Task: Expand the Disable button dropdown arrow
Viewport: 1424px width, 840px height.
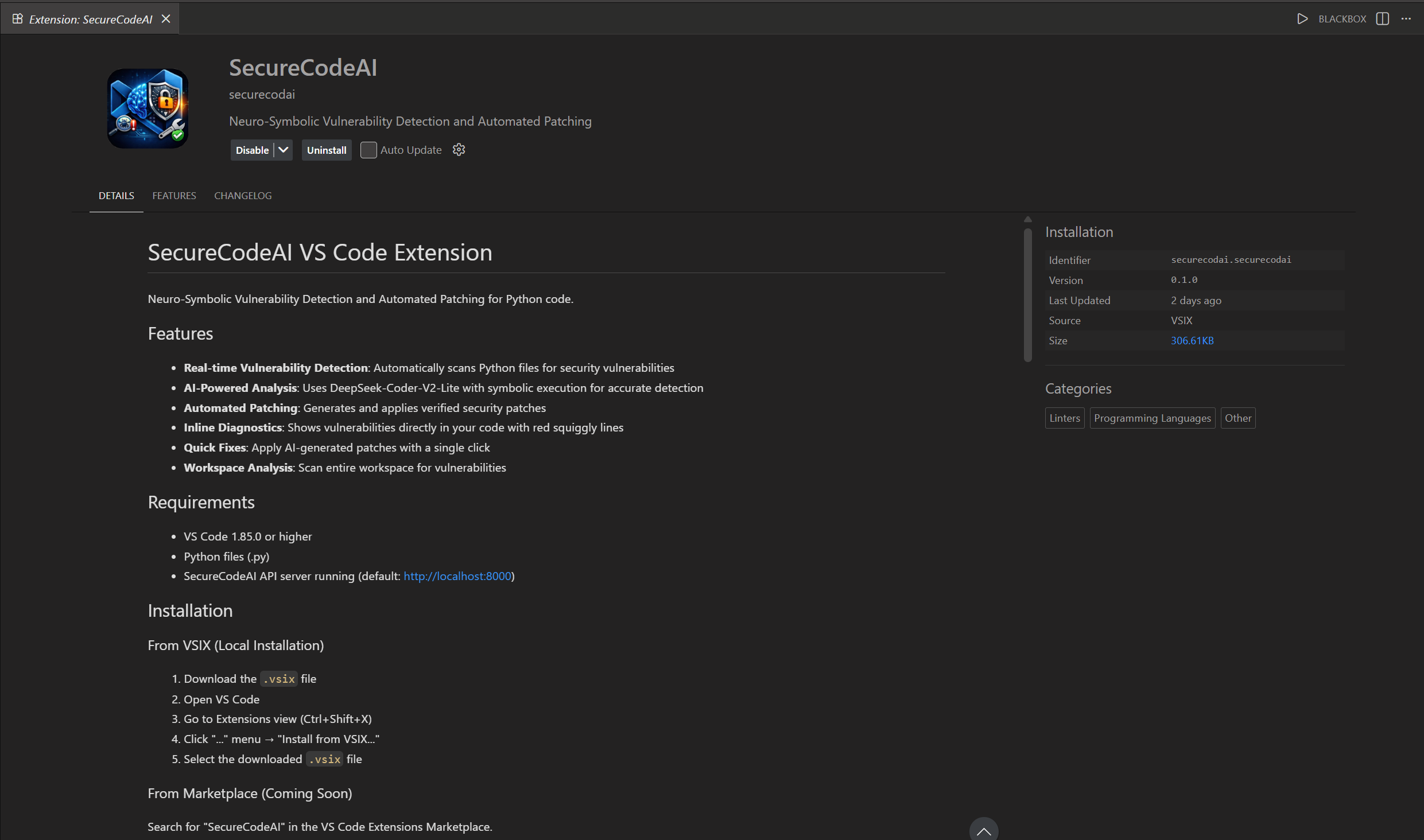Action: coord(282,150)
